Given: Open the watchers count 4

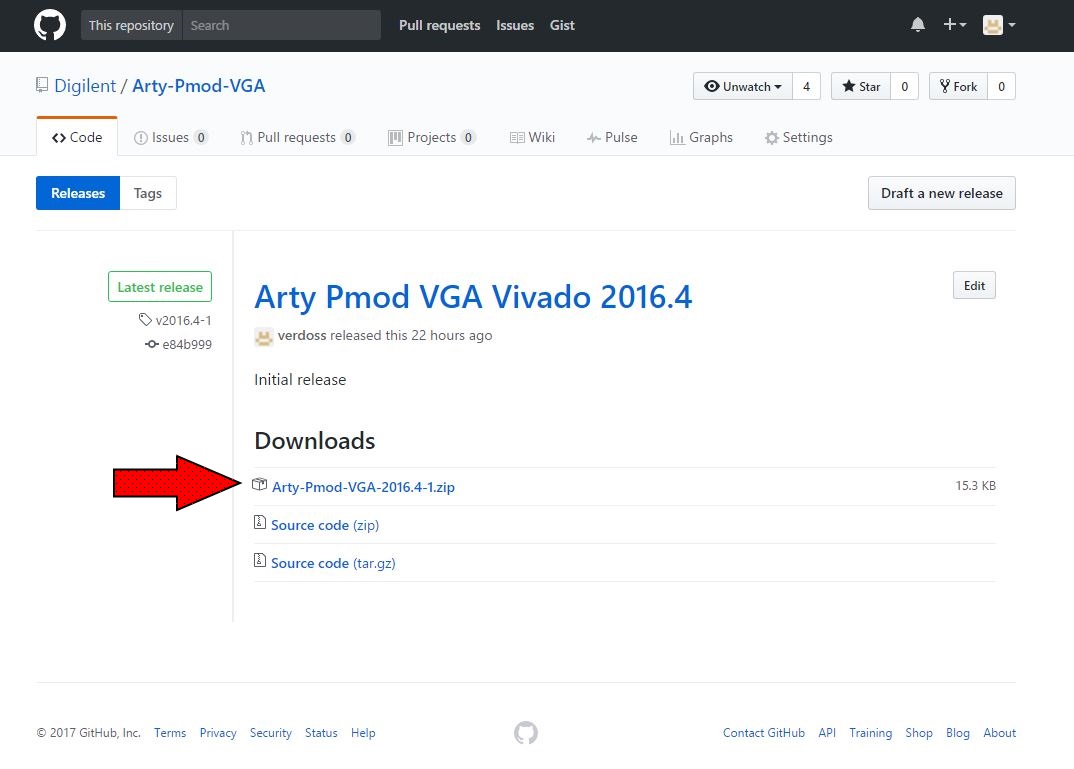Looking at the screenshot, I should (x=806, y=86).
